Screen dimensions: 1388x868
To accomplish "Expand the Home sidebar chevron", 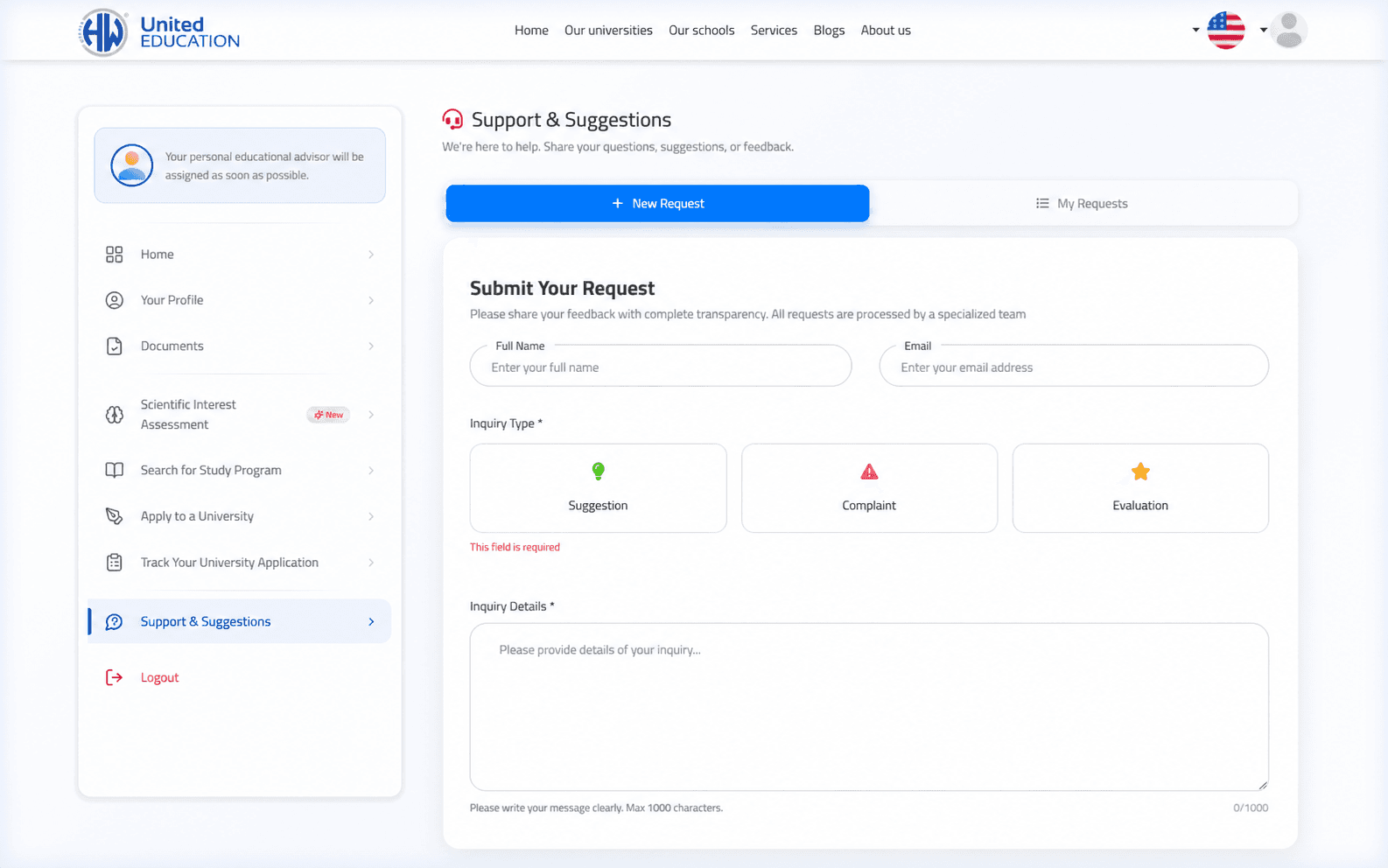I will coord(371,255).
